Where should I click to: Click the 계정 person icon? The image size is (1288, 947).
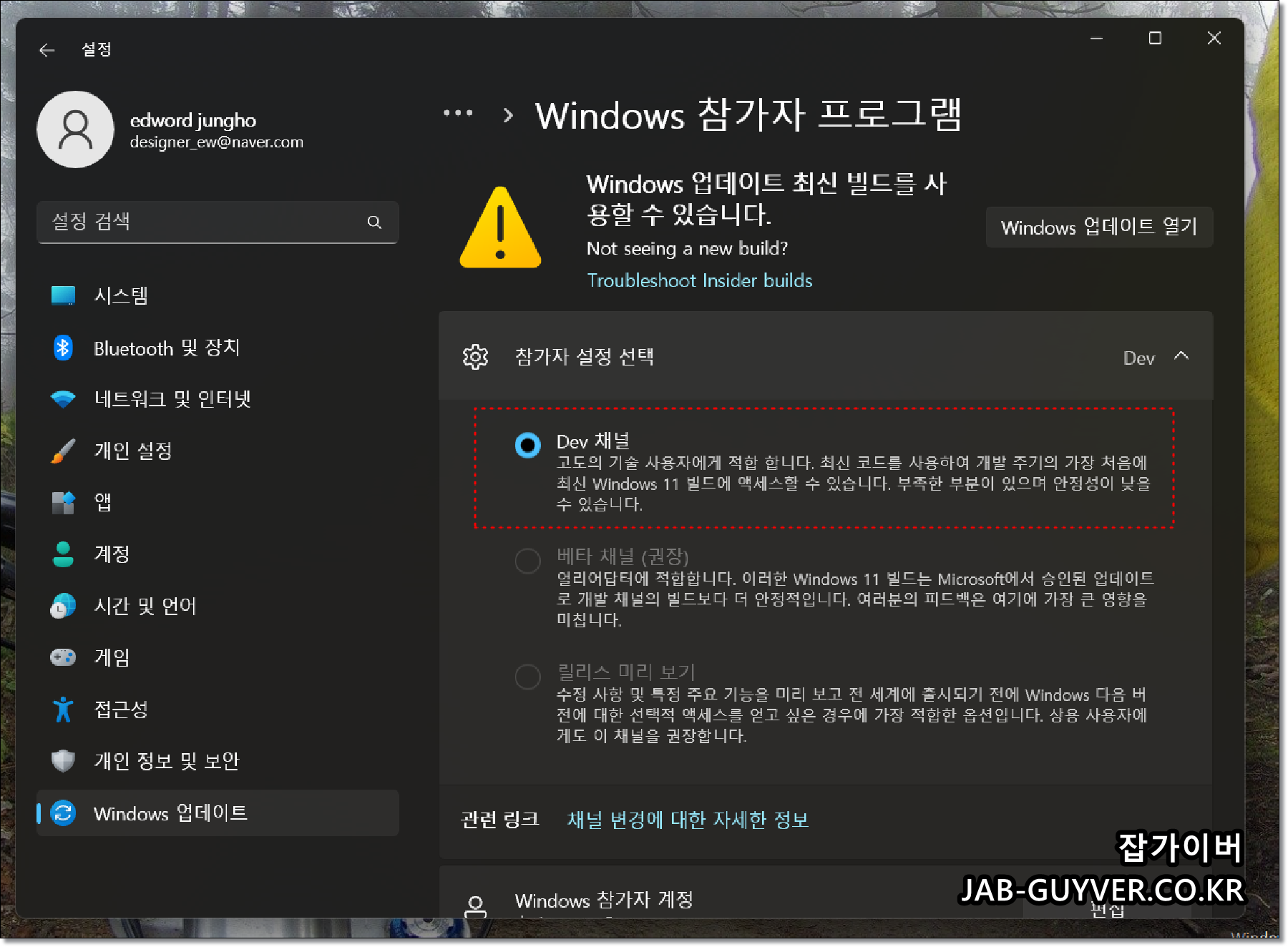(x=63, y=554)
